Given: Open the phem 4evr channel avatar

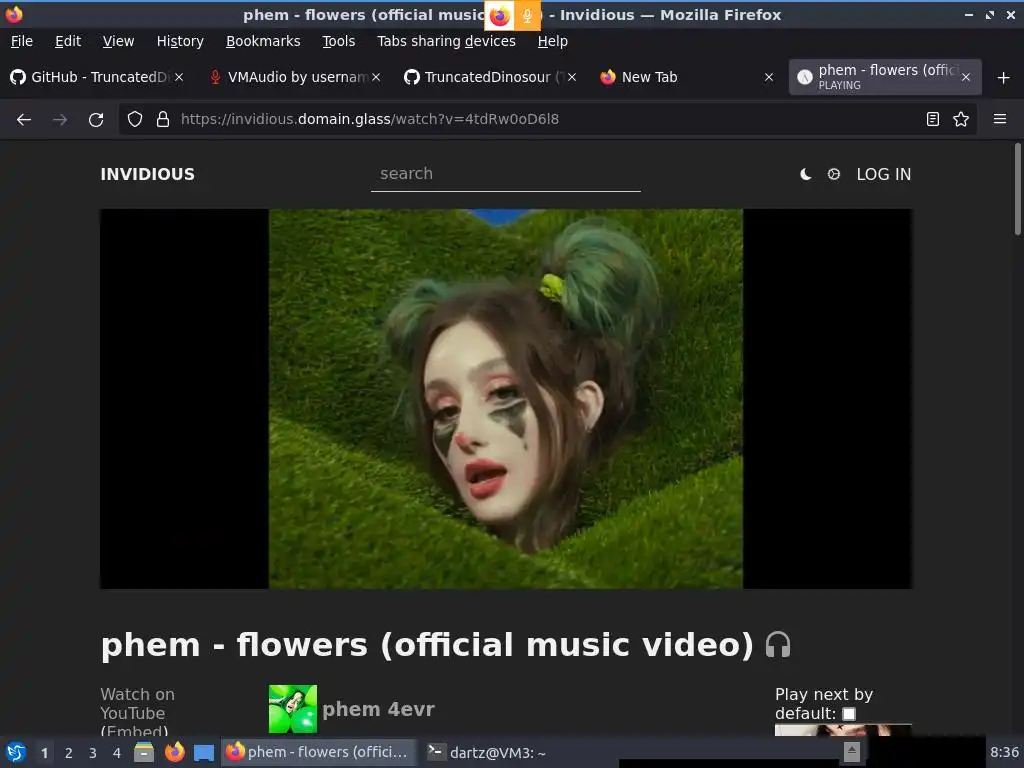Looking at the screenshot, I should pos(293,709).
